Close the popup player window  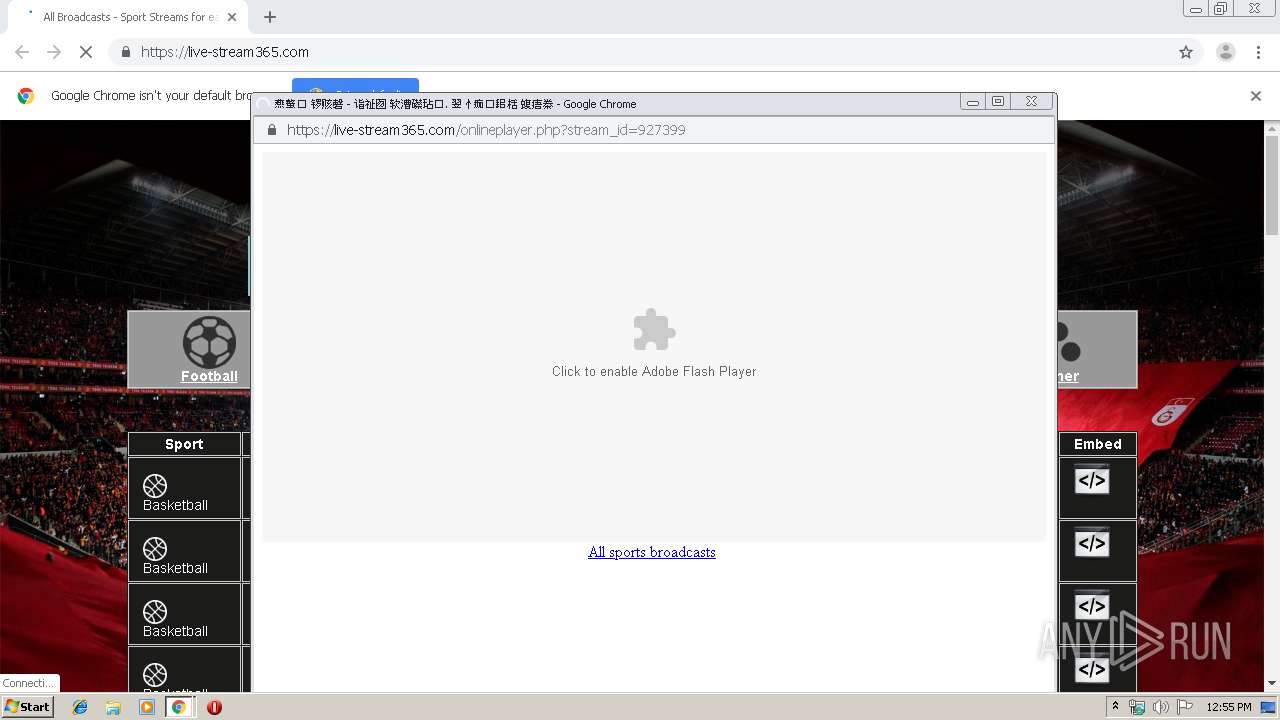[1031, 102]
